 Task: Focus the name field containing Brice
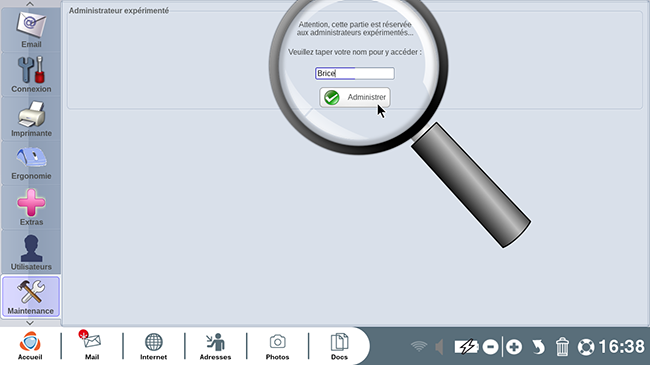click(x=354, y=73)
